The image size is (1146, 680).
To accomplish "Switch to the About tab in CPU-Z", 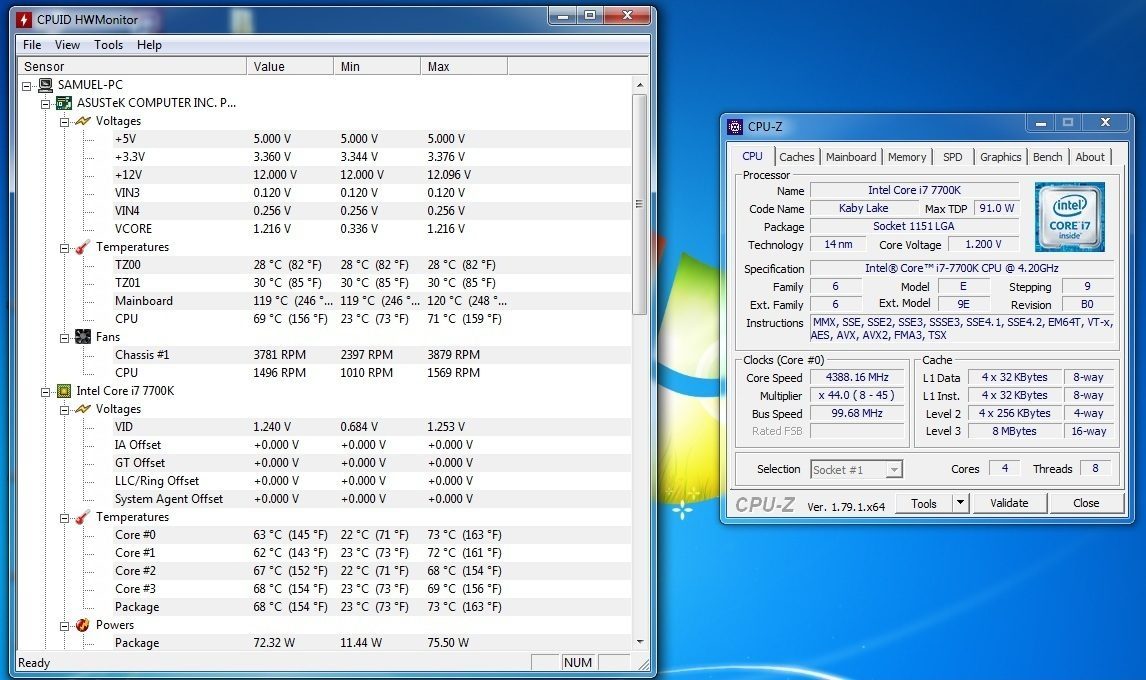I will [1090, 157].
